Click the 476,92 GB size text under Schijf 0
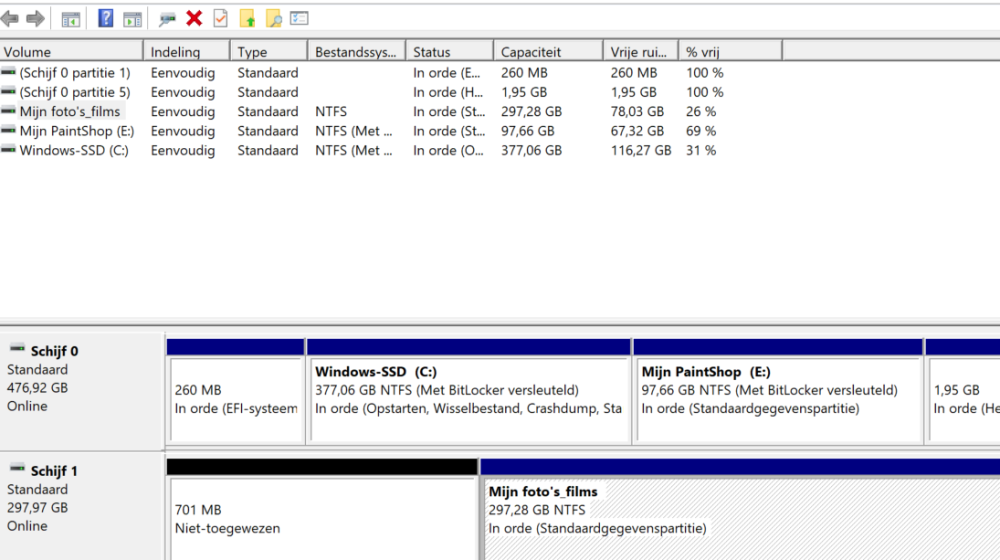This screenshot has width=1000, height=560. click(37, 388)
